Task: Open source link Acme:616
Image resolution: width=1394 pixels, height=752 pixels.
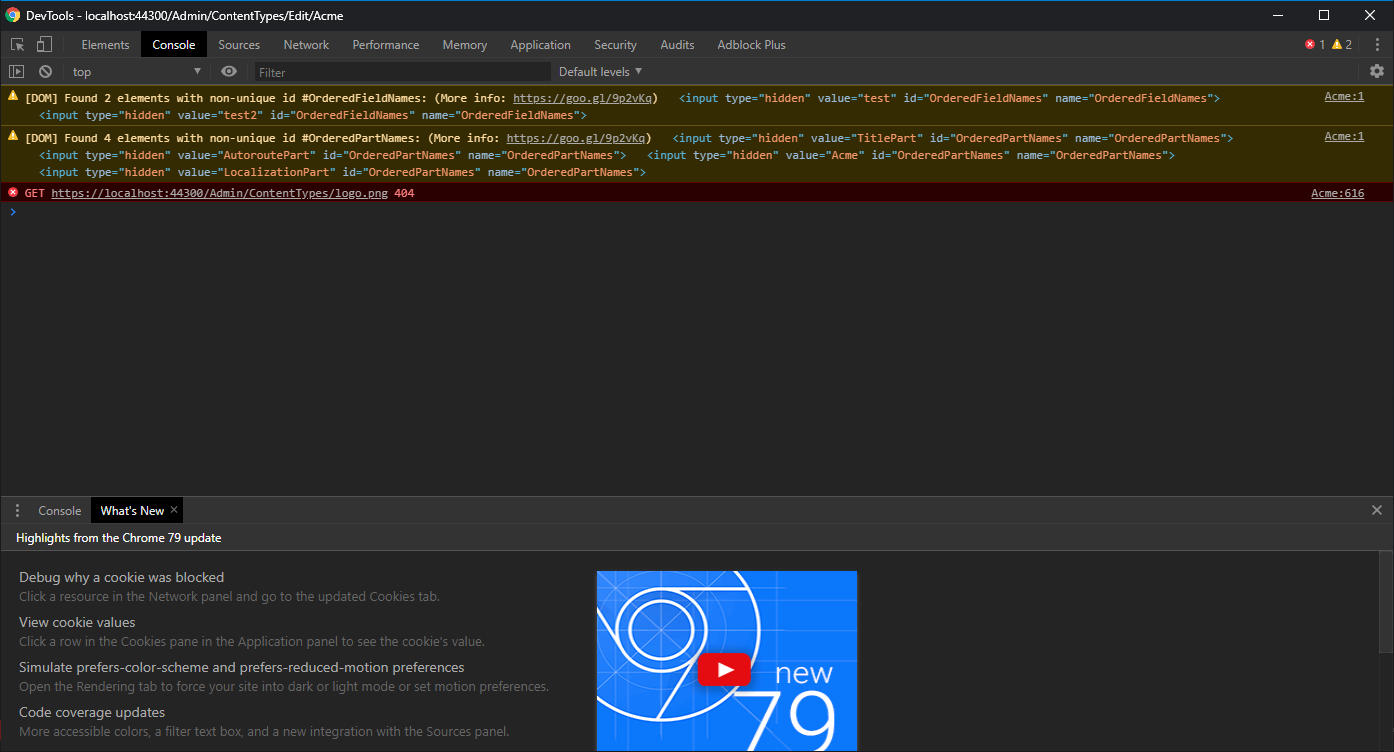Action: click(1337, 192)
